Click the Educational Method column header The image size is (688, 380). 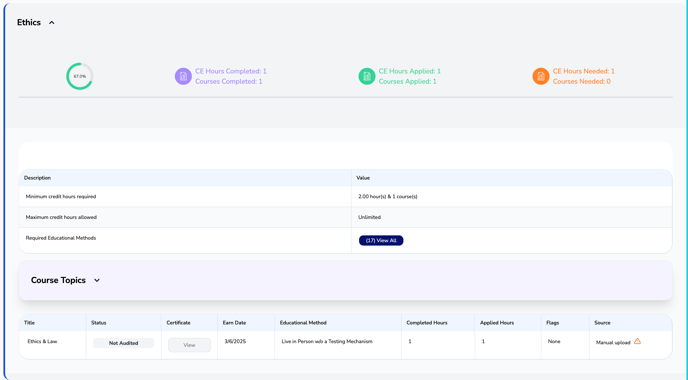pos(303,323)
